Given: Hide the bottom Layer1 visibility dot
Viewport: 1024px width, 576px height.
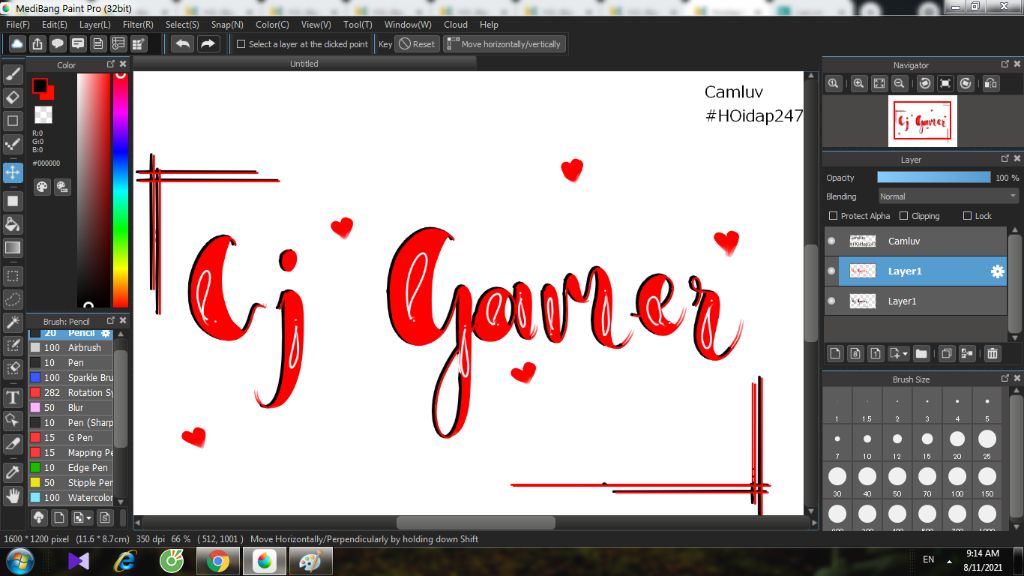Looking at the screenshot, I should [831, 301].
